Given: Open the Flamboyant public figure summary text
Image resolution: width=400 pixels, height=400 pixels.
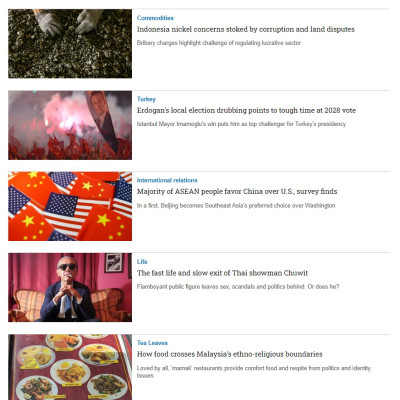Looking at the screenshot, I should (238, 287).
